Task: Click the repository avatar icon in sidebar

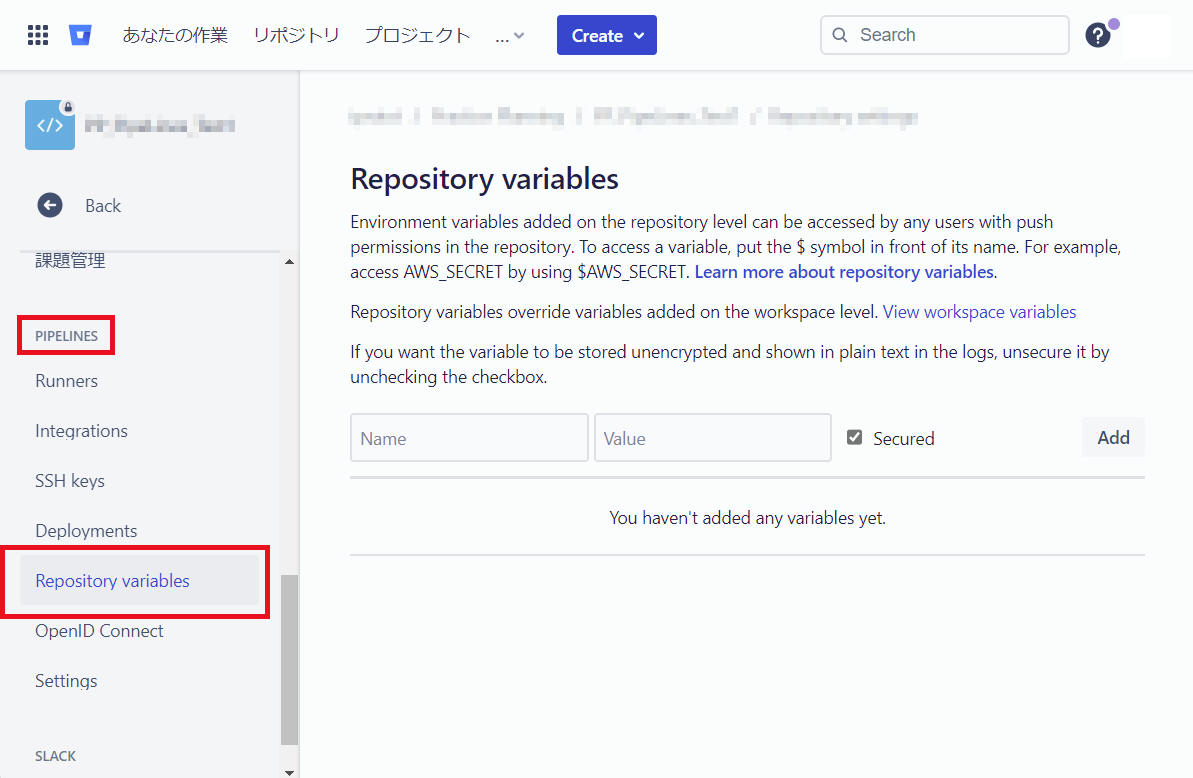Action: [51, 124]
